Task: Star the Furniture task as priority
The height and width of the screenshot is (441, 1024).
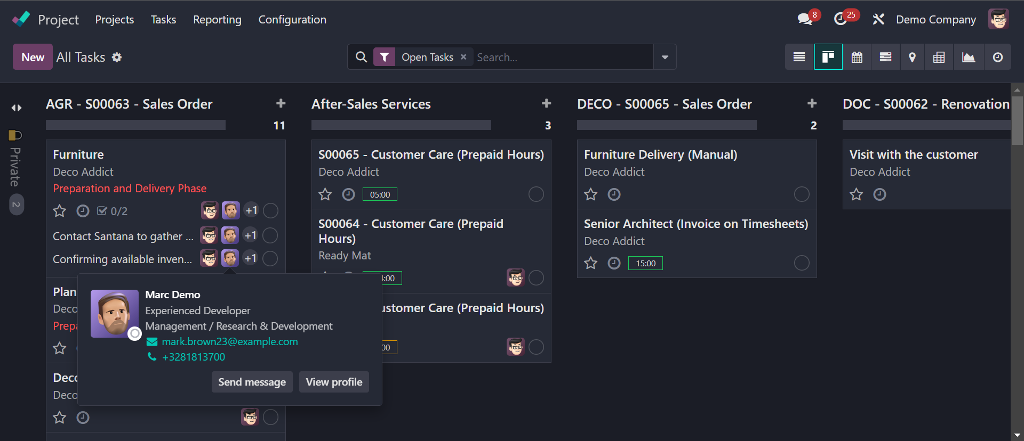Action: (x=60, y=211)
